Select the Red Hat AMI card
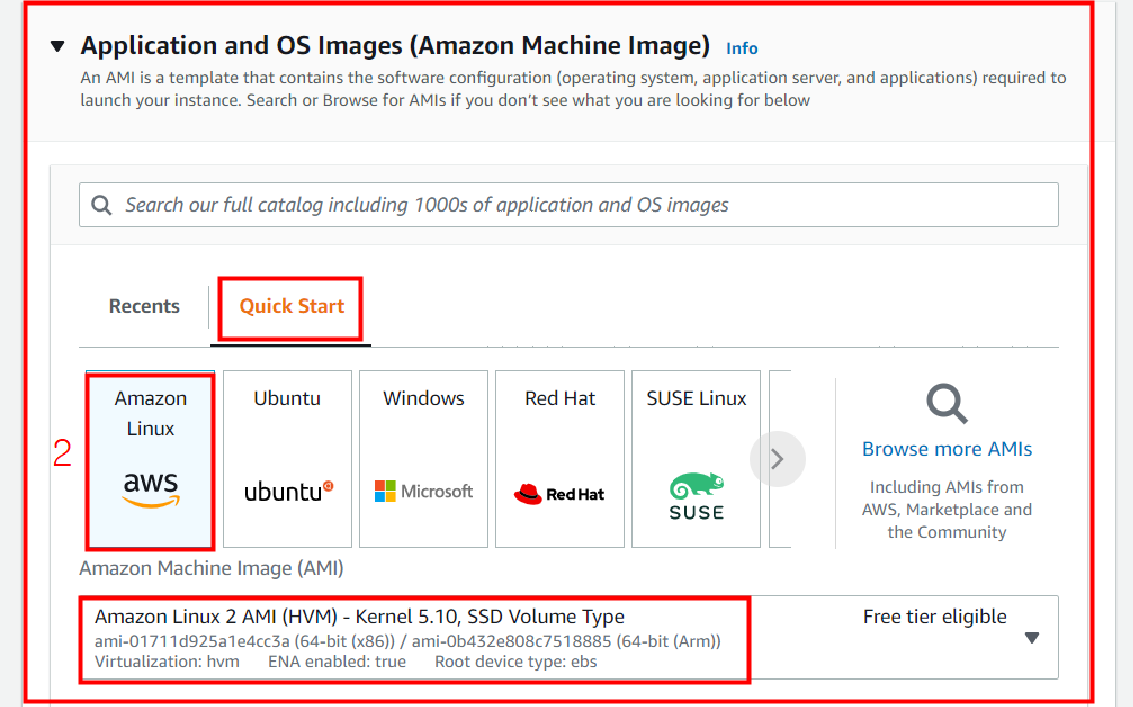This screenshot has width=1133, height=707. tap(560, 459)
